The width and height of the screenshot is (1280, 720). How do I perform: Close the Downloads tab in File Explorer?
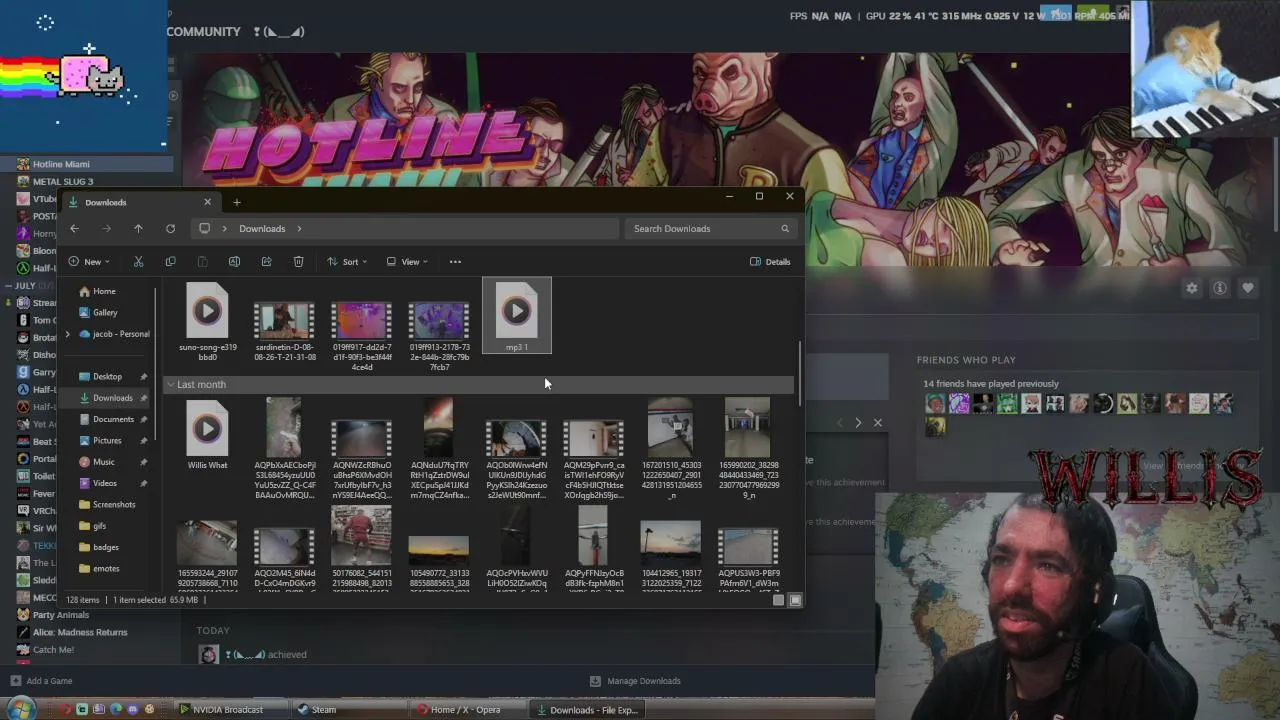point(207,202)
